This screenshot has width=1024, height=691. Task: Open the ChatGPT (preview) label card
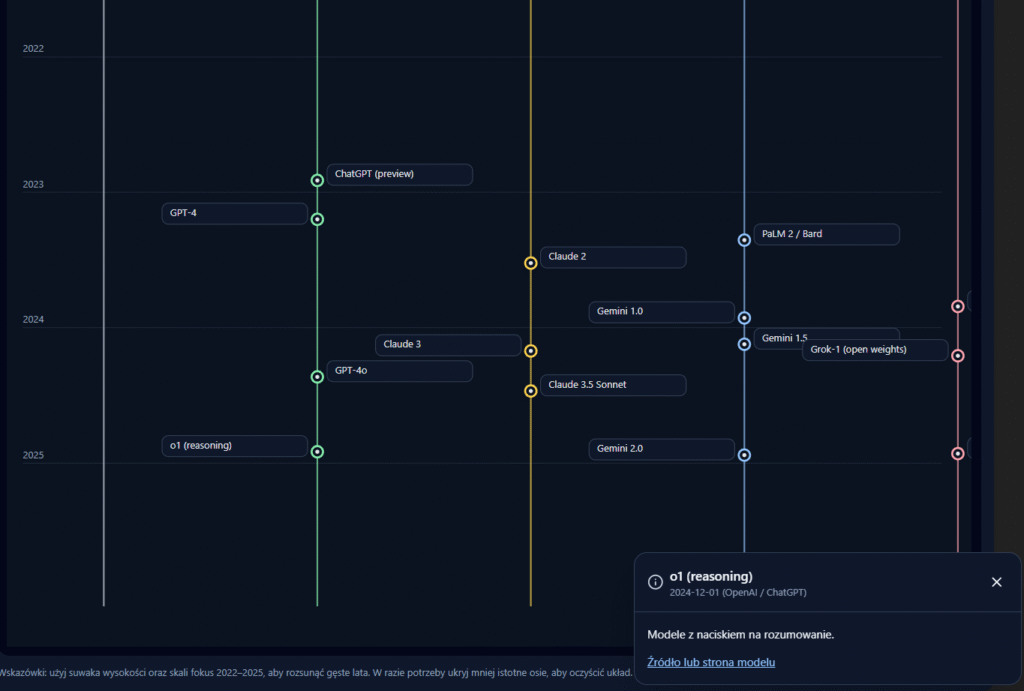(x=400, y=174)
